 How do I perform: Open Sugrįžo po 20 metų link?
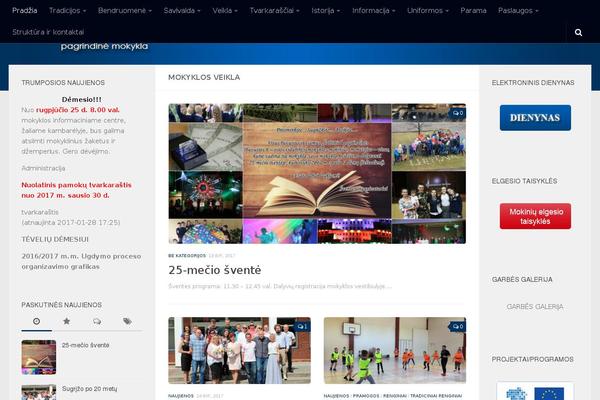coord(90,389)
